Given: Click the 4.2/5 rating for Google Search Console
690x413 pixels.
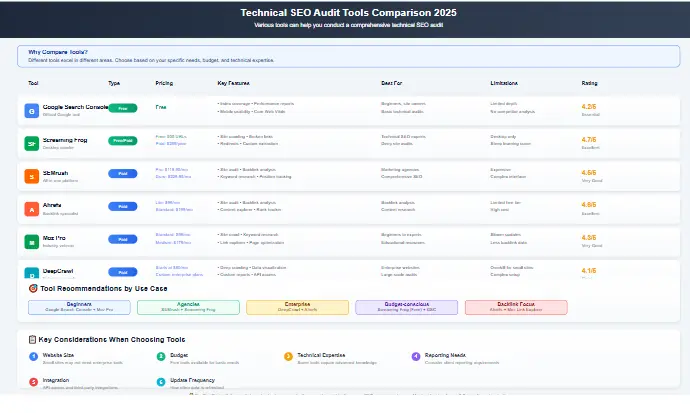Looking at the screenshot, I should (589, 107).
